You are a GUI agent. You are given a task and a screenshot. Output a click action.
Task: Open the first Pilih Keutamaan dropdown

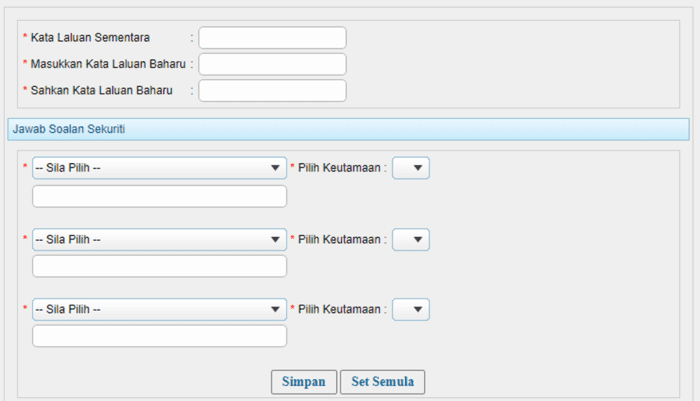coord(411,168)
